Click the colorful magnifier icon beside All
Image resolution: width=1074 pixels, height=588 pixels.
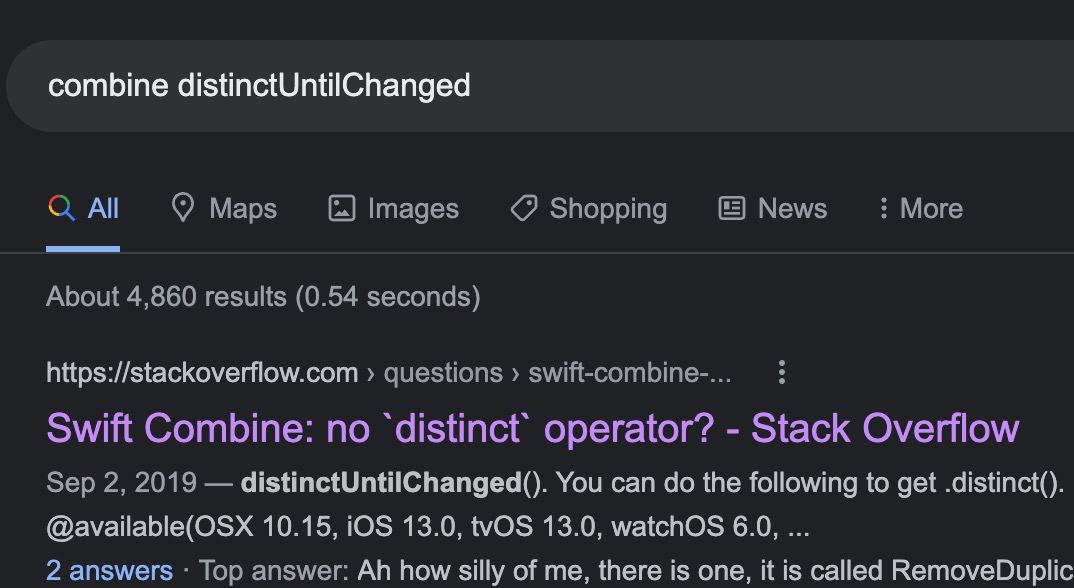(x=62, y=208)
